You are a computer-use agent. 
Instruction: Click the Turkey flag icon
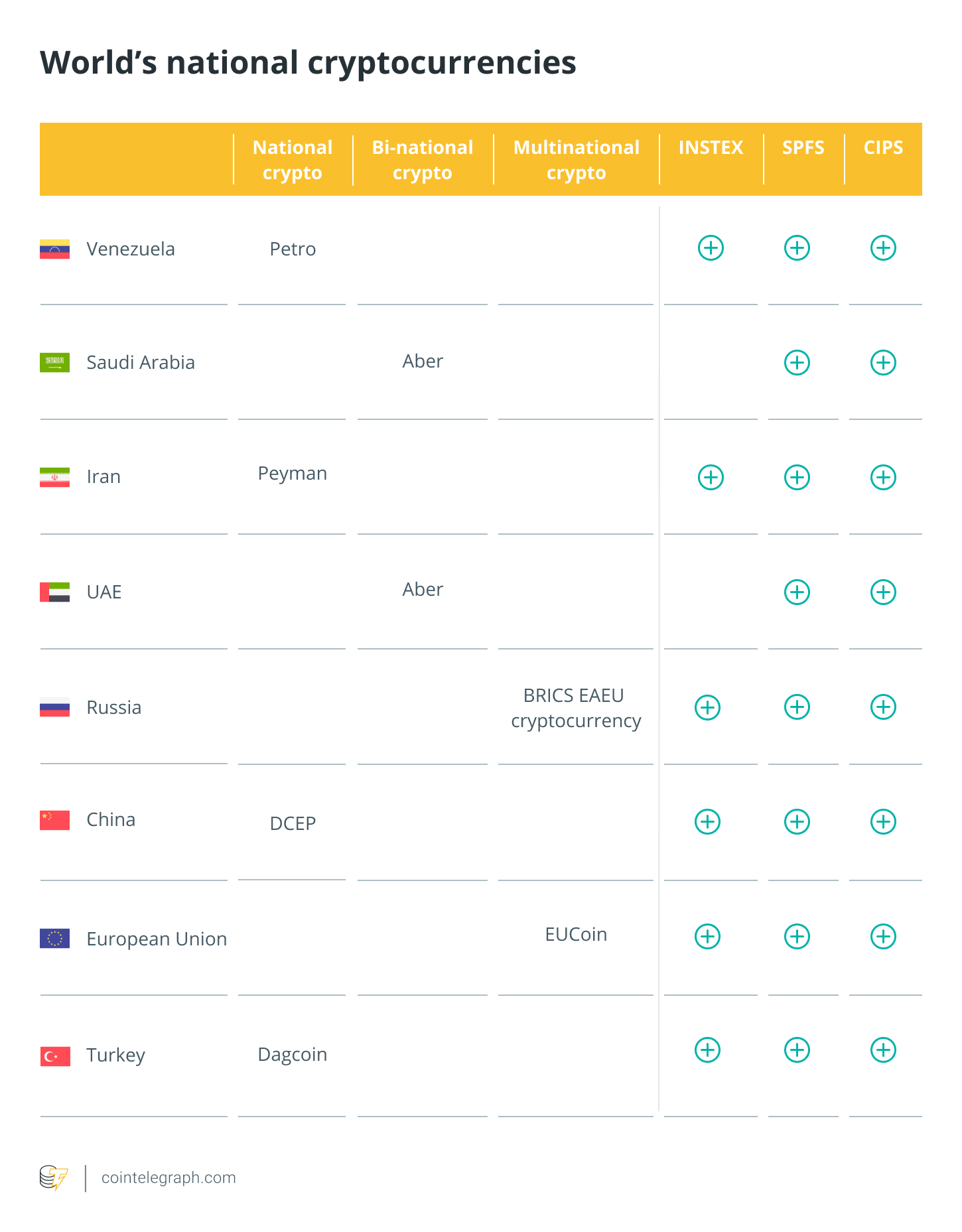(x=55, y=1056)
